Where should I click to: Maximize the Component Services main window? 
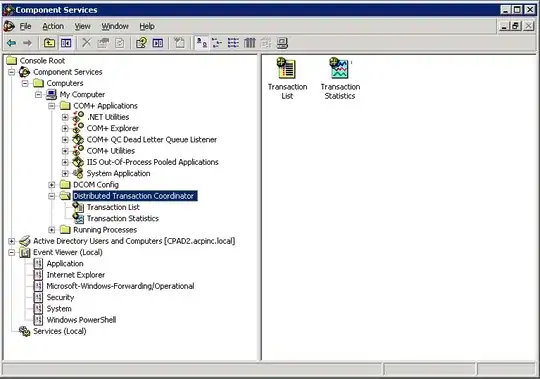(x=517, y=10)
